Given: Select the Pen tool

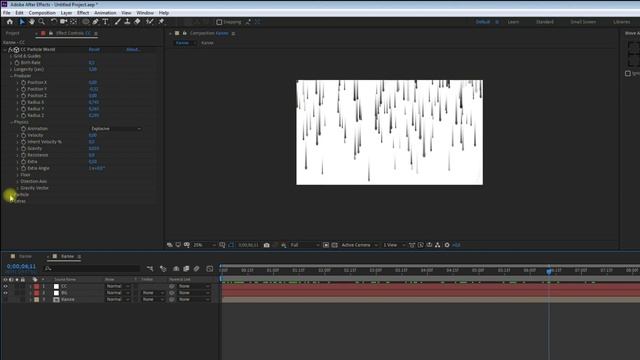Looking at the screenshot, I should tap(96, 22).
